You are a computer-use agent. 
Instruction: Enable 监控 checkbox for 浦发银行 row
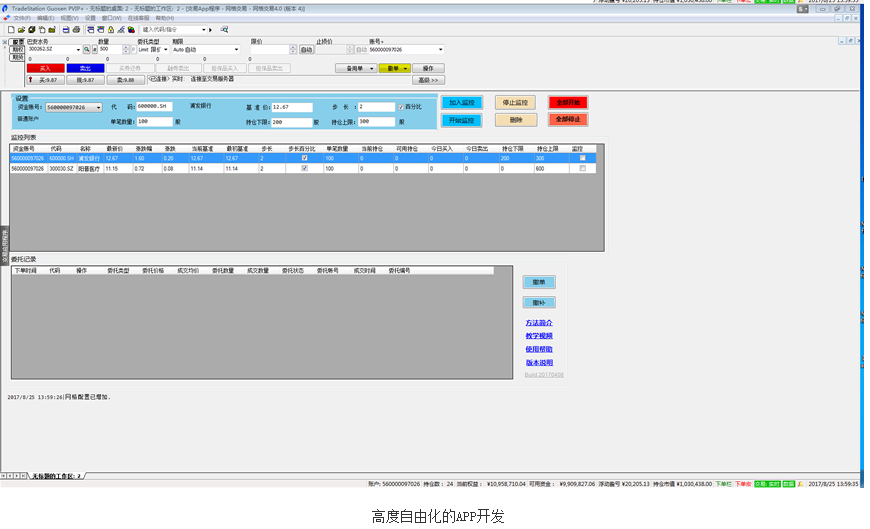(583, 158)
